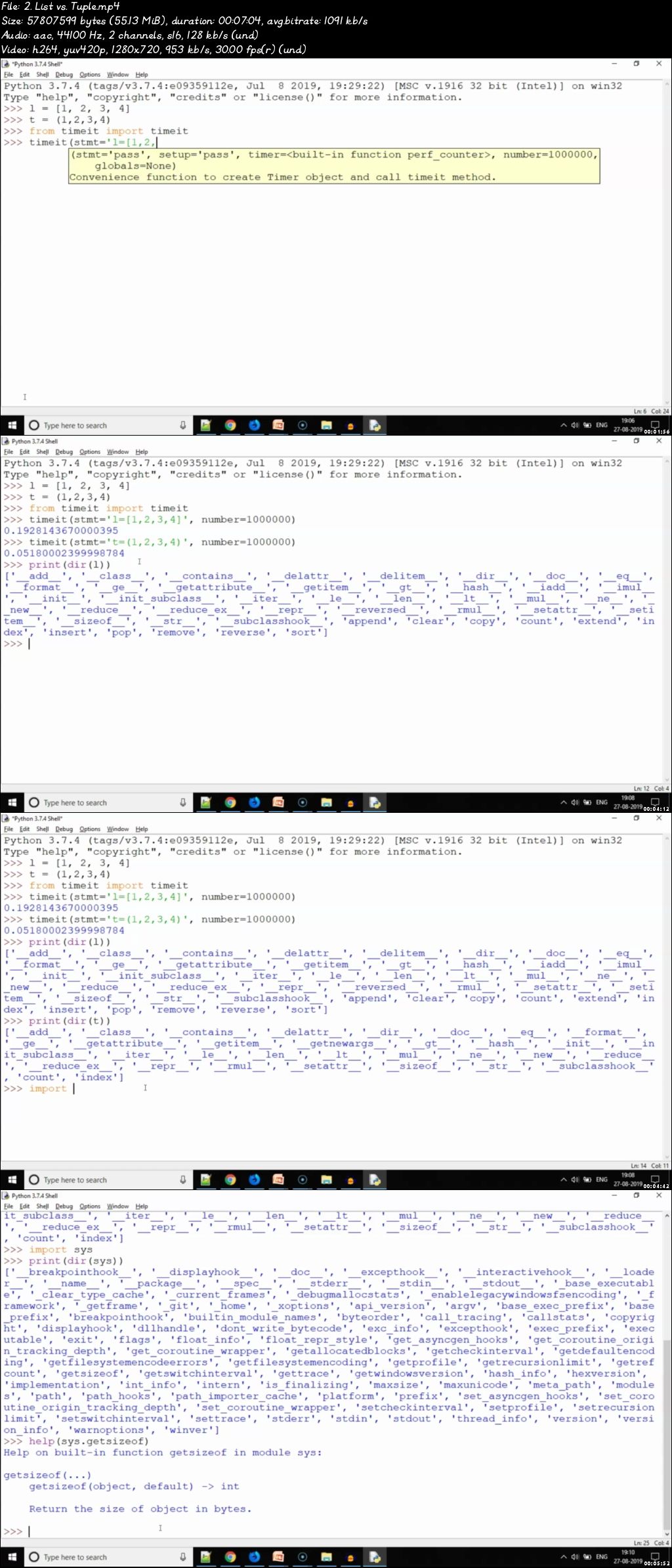Click the volume tray icon in the 00:01:56 frame

[x=575, y=425]
